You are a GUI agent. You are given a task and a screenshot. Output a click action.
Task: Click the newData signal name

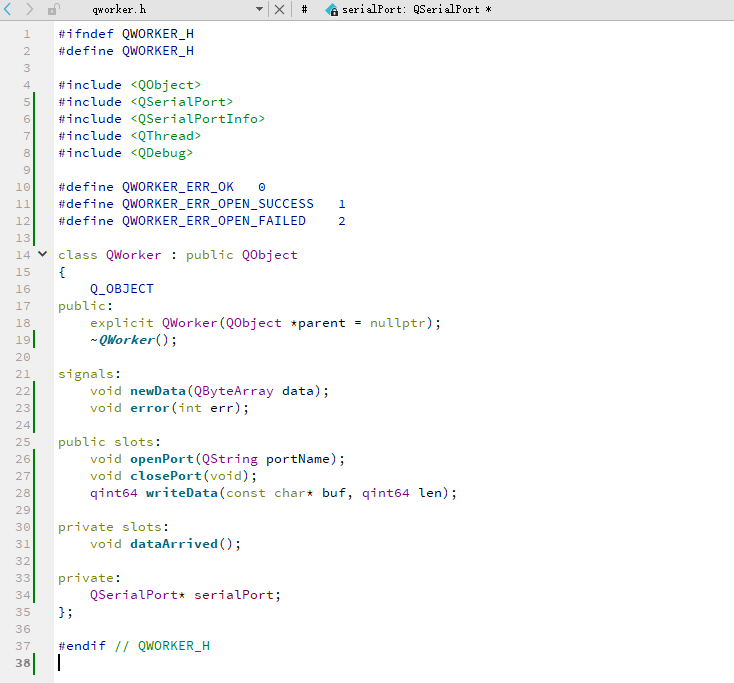[158, 391]
